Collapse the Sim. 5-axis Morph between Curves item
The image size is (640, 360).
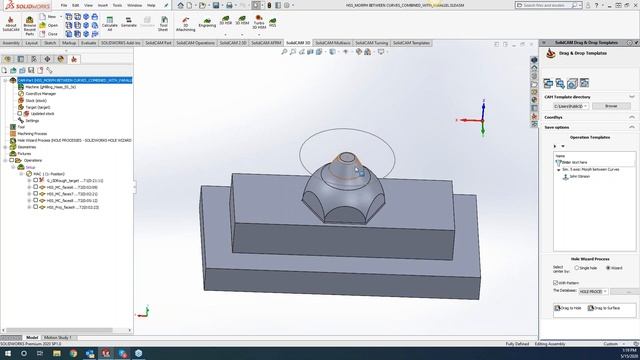click(559, 170)
